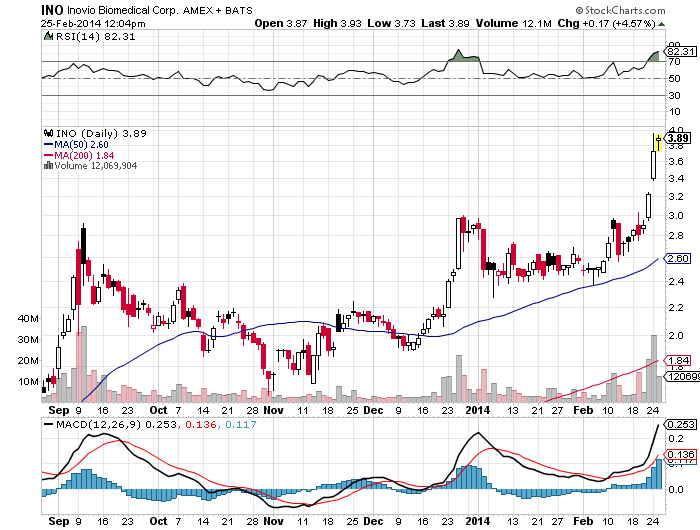Screen dimensions: 700x530
Task: Click the 'MACD(12,26,9) 0.253' legend label
Action: (x=117, y=424)
